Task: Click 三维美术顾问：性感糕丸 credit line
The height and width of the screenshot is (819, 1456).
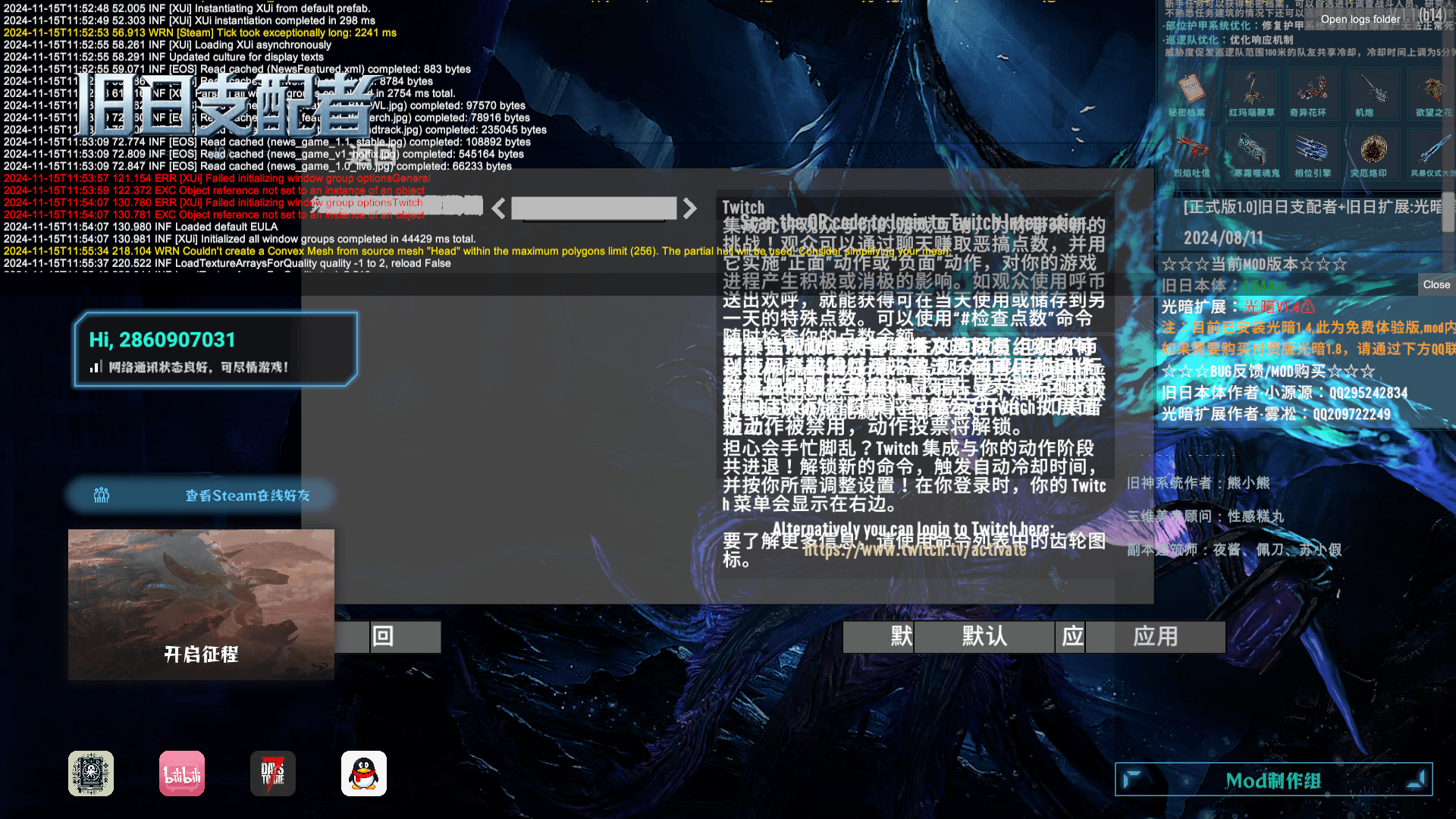Action: click(x=1205, y=516)
